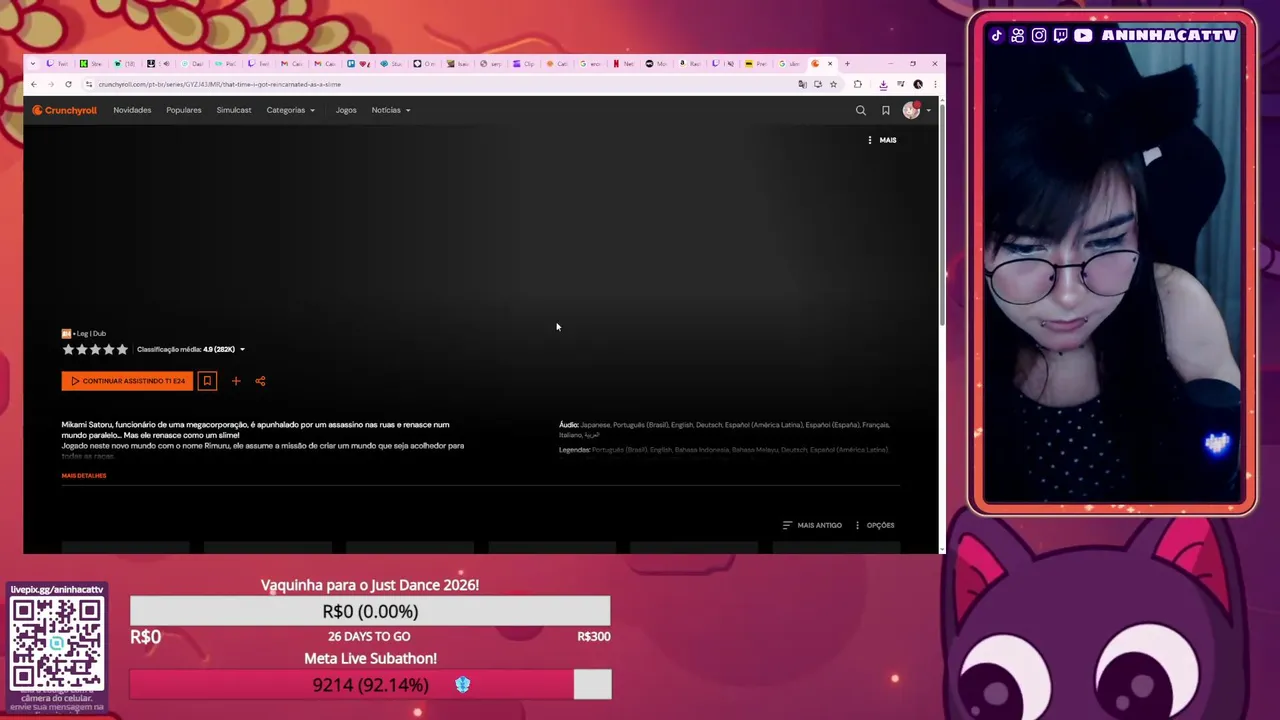1280x720 pixels.
Task: Switch to the Netflix browser tab
Action: 624,64
